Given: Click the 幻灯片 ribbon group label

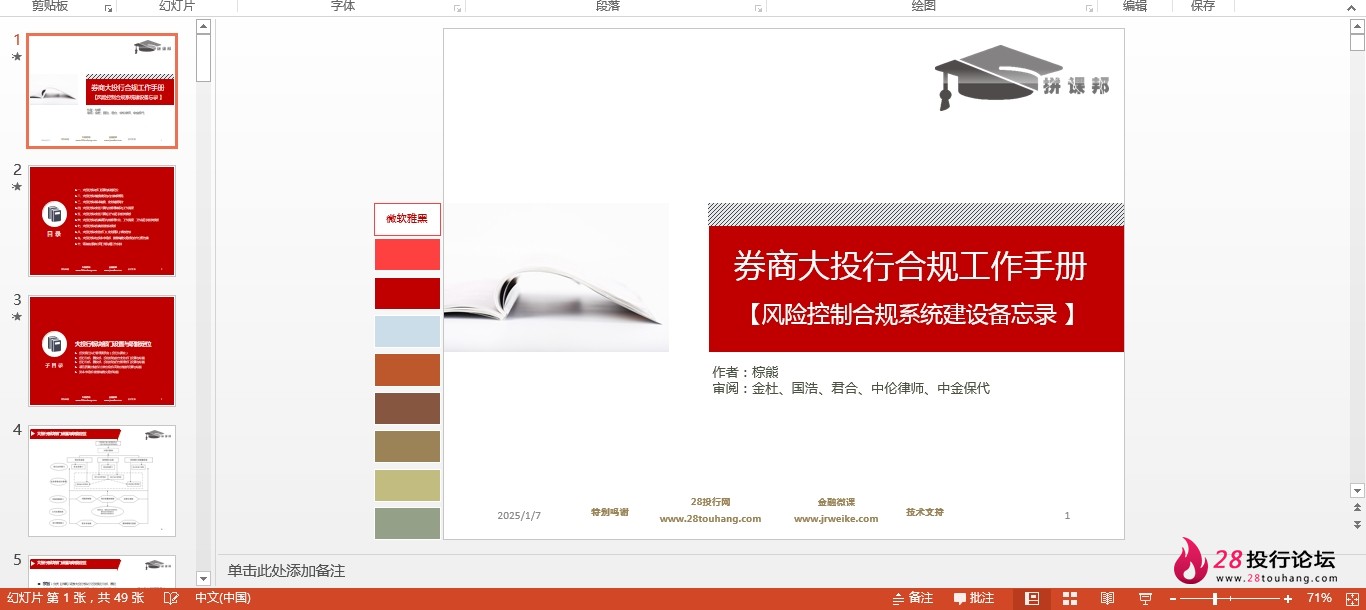Looking at the screenshot, I should click(x=177, y=6).
